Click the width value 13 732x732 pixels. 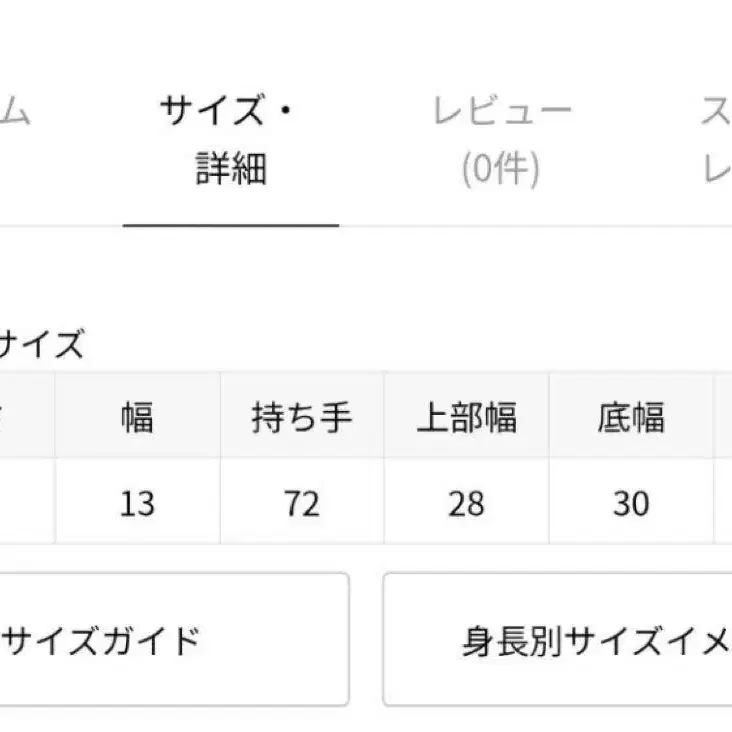(137, 503)
